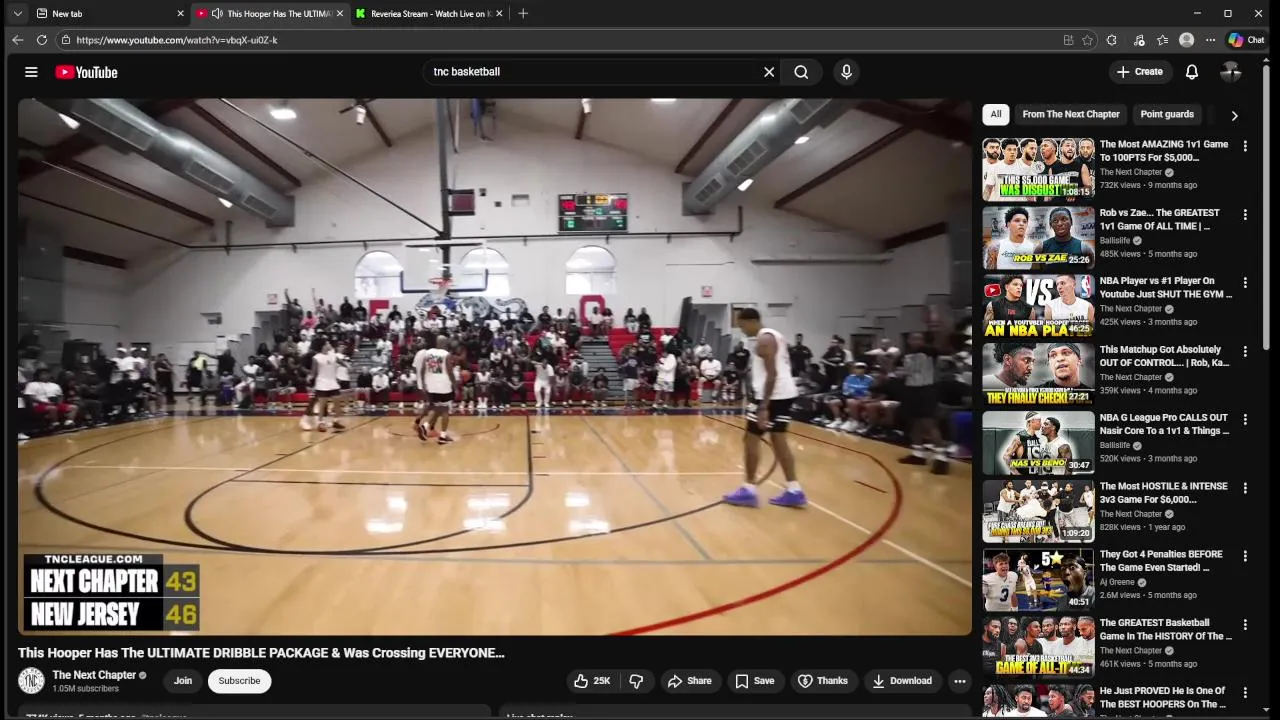The image size is (1280, 720).
Task: Open the notifications bell
Action: (1191, 72)
